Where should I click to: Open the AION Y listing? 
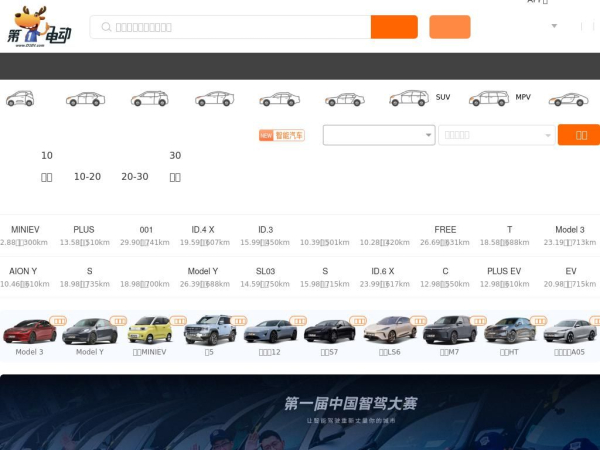(24, 277)
